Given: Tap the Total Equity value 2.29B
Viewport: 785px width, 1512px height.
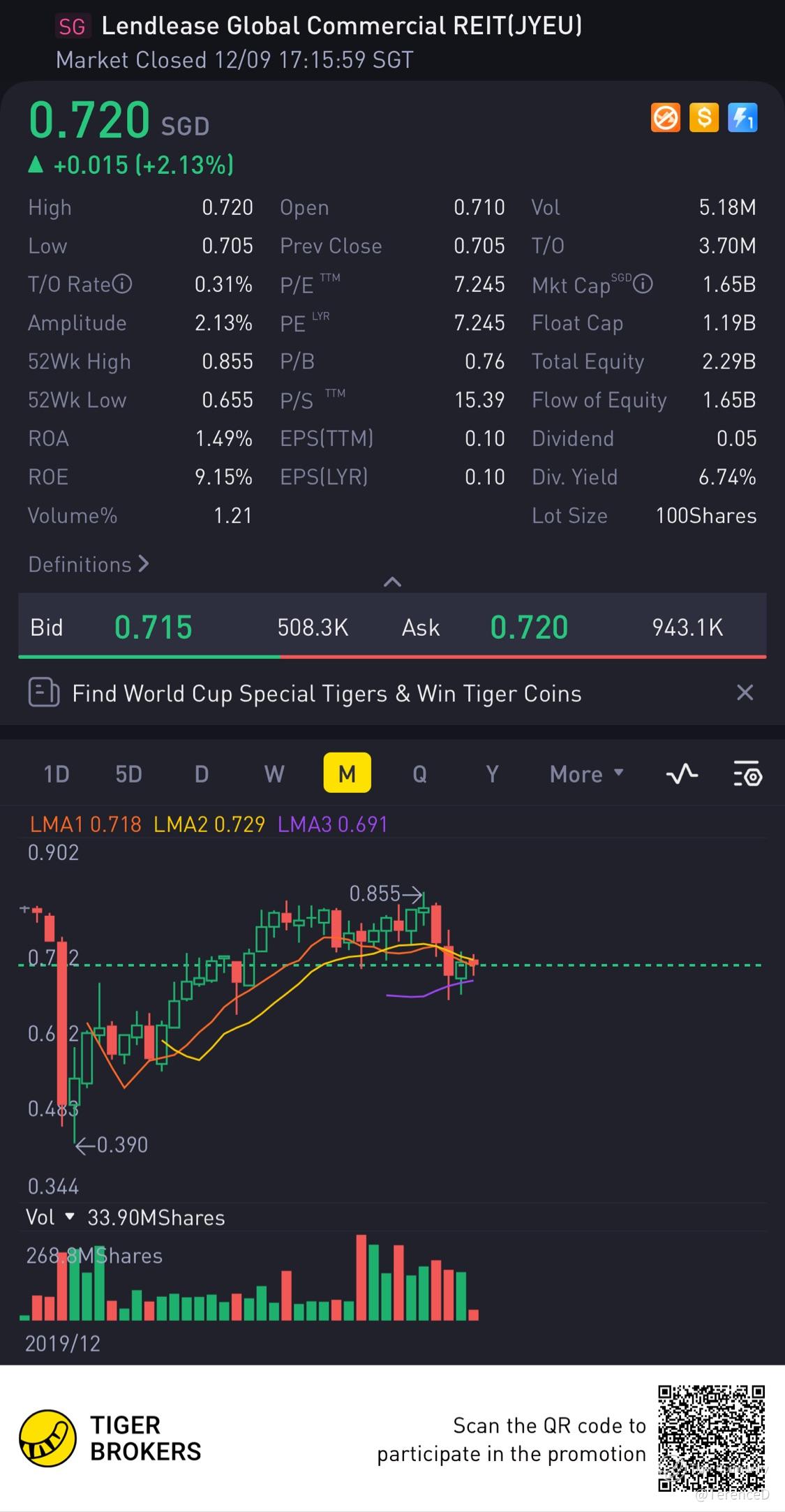Looking at the screenshot, I should point(729,361).
